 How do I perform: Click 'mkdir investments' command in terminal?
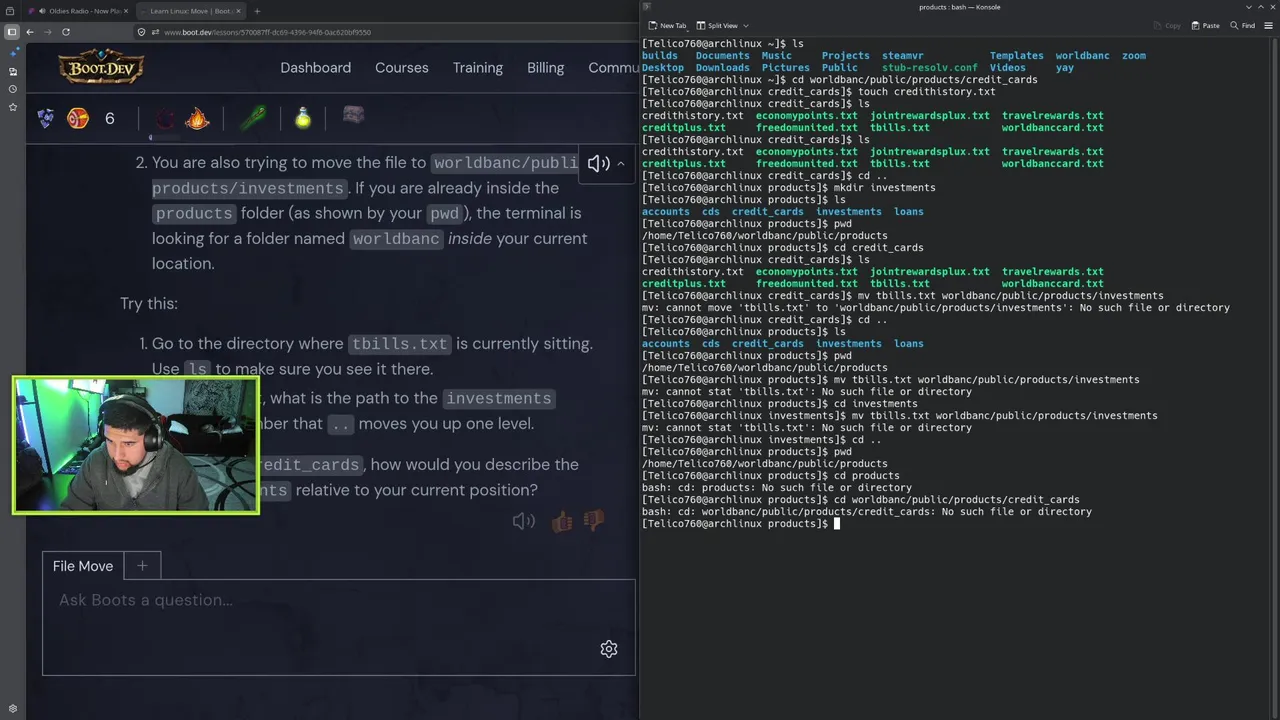885,187
